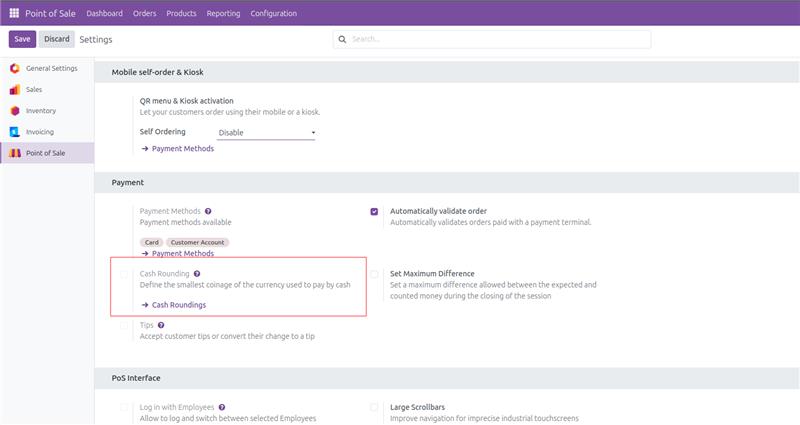
Task: Open the Self Ordering dropdown
Action: [266, 132]
